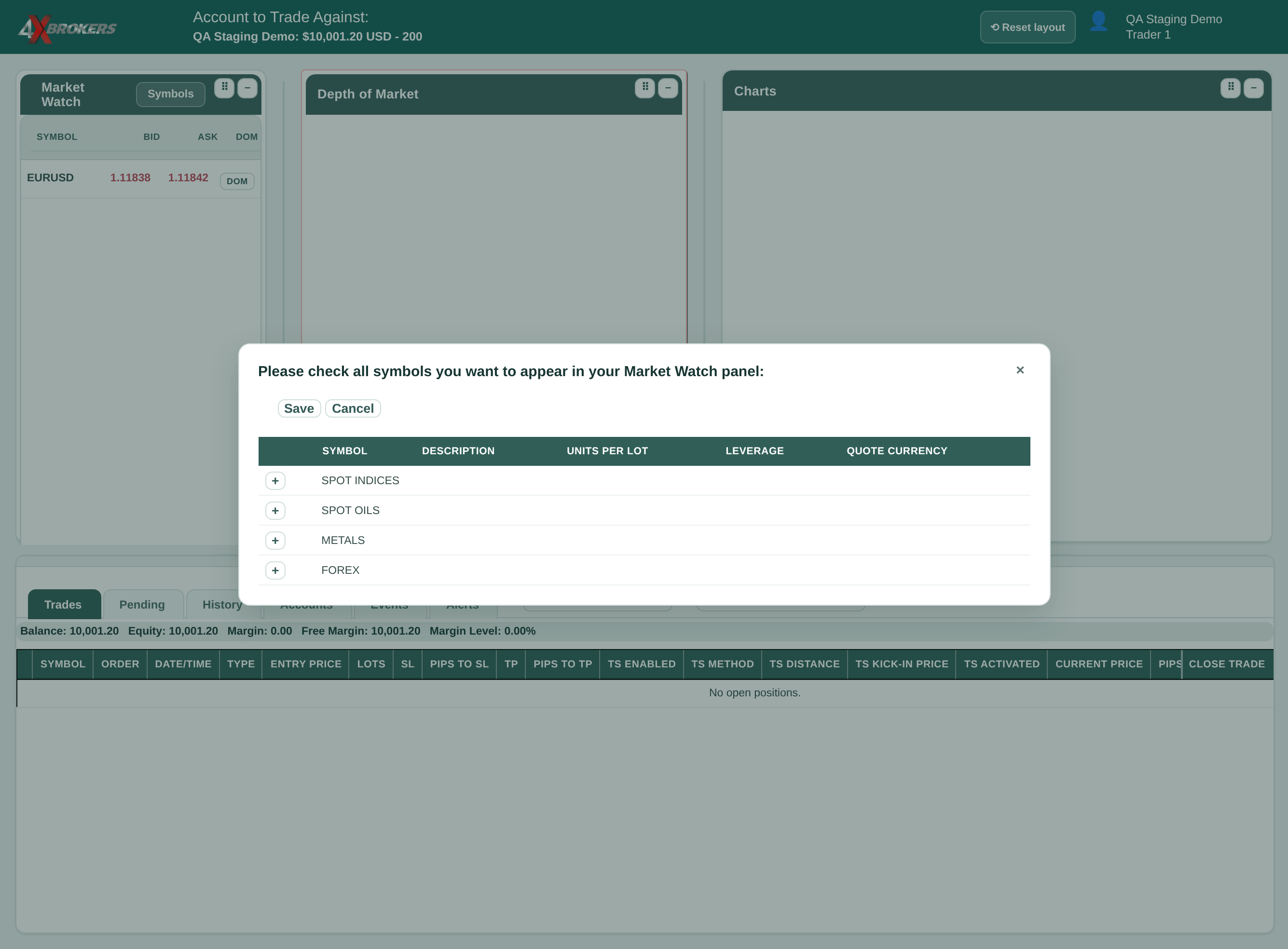The image size is (1288, 949).
Task: Click the UNITS PER LOT column header
Action: (x=607, y=451)
